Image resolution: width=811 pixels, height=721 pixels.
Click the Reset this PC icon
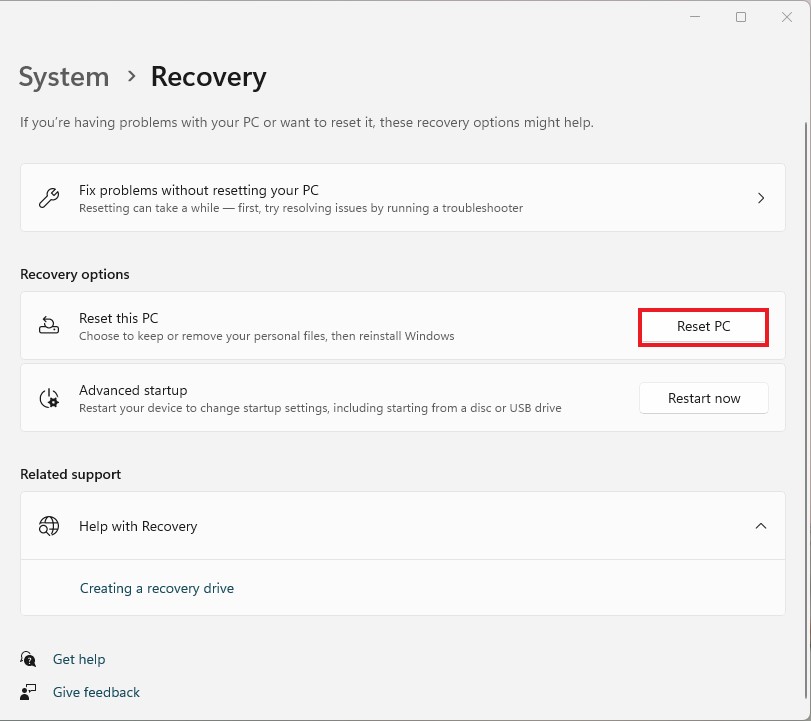coord(49,326)
